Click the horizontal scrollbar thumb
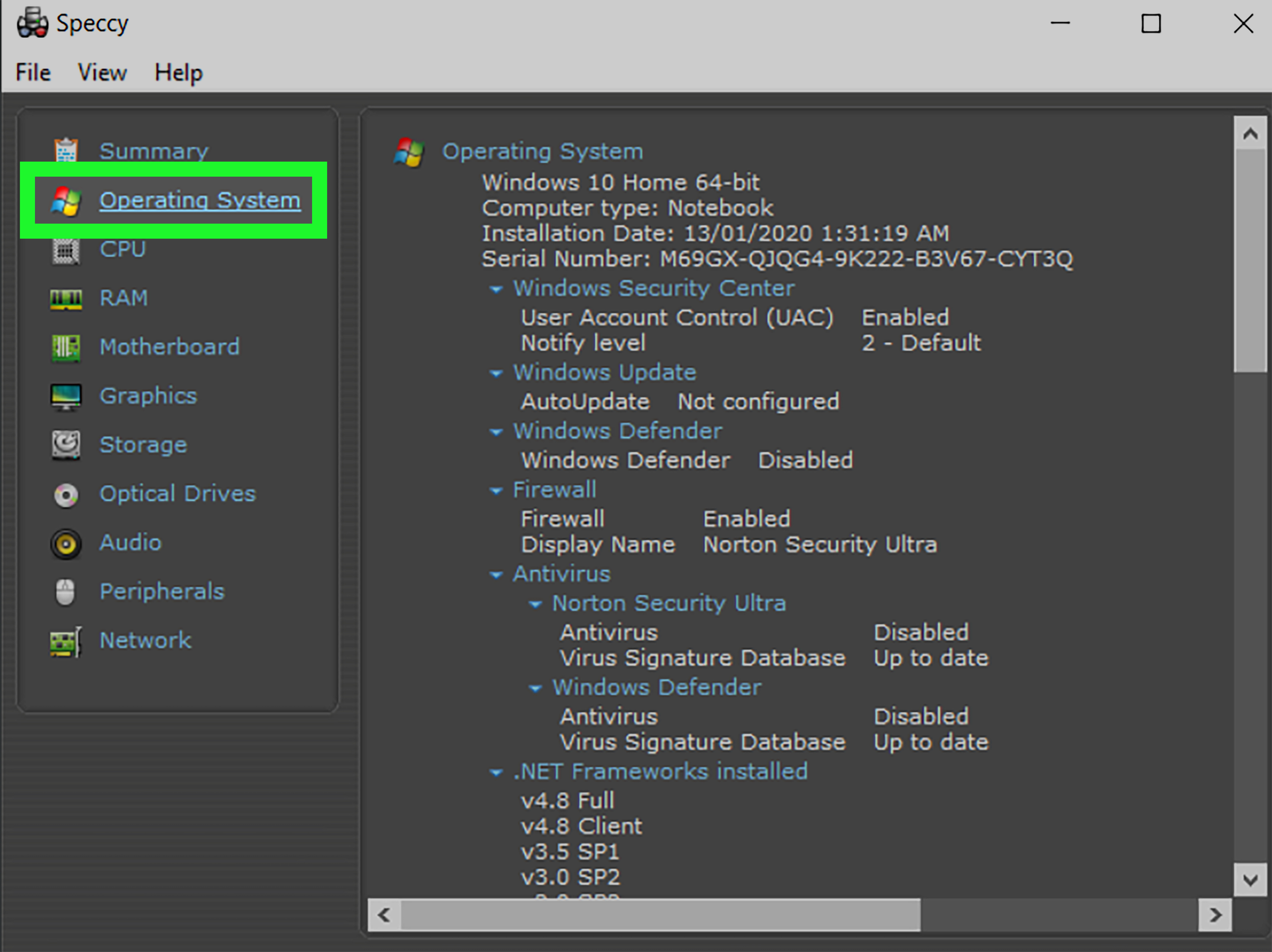 click(x=661, y=915)
